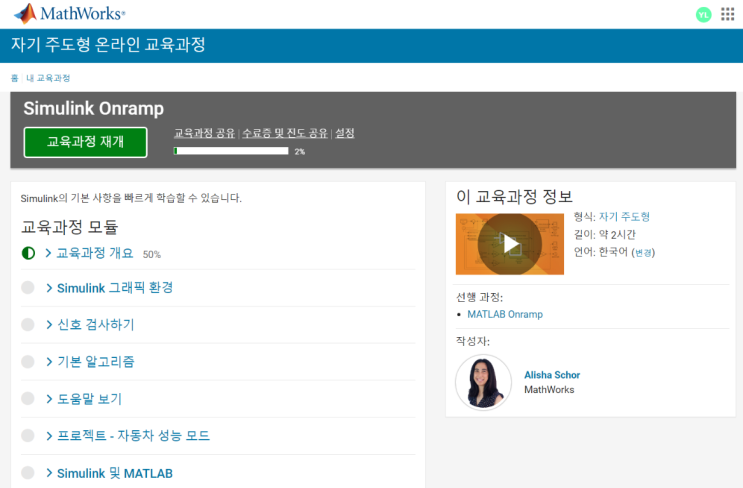The width and height of the screenshot is (743, 488).
Task: Click the status circle for 기본 알고리즘
Action: click(28, 361)
